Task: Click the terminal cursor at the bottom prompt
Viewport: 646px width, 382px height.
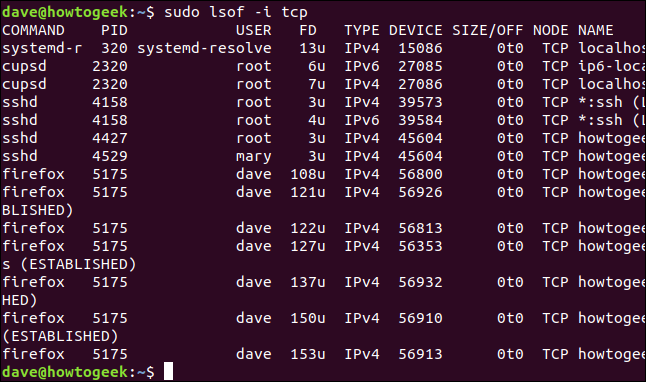Action: (x=169, y=371)
